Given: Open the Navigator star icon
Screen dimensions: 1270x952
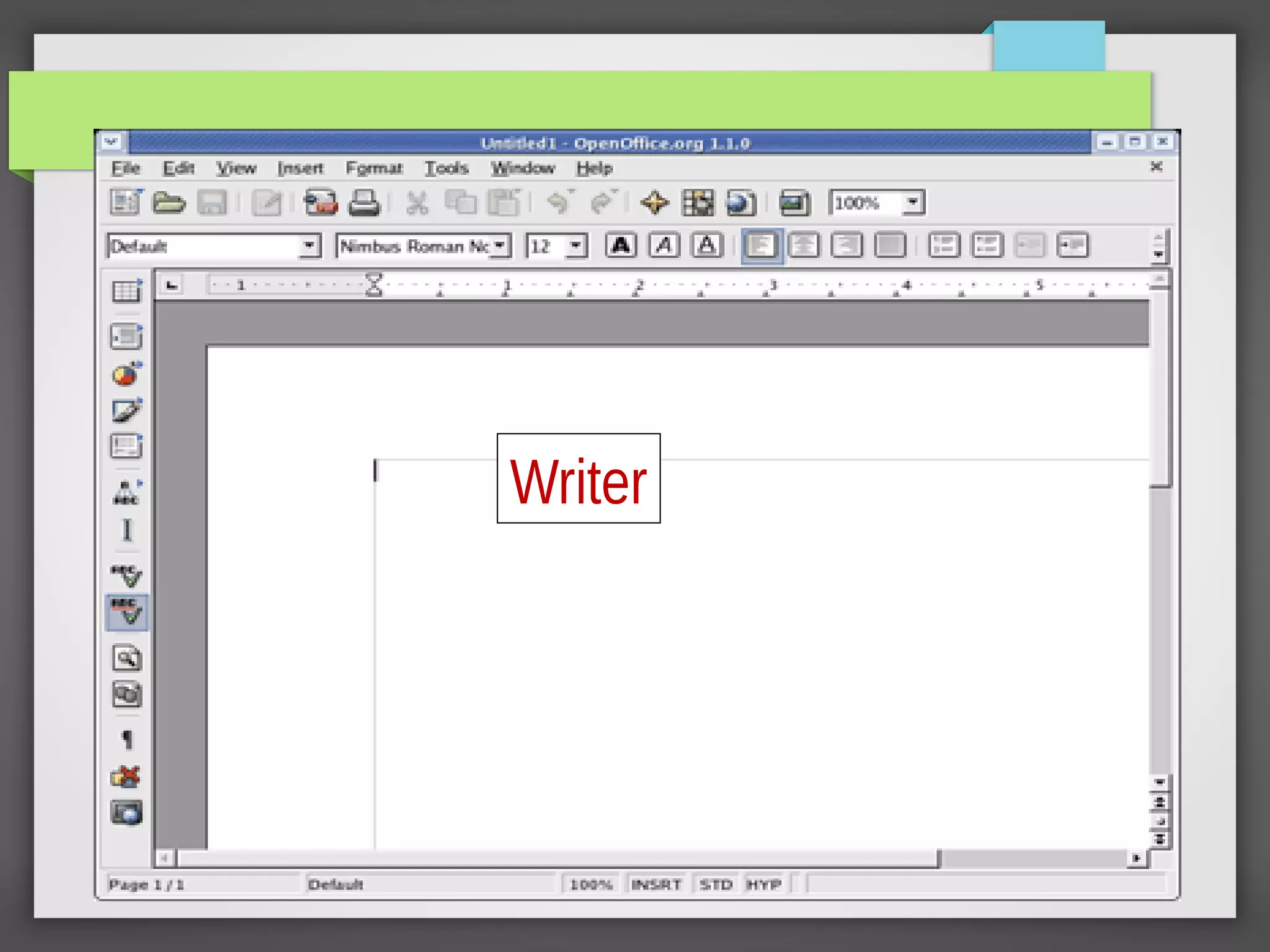Looking at the screenshot, I should [x=655, y=203].
